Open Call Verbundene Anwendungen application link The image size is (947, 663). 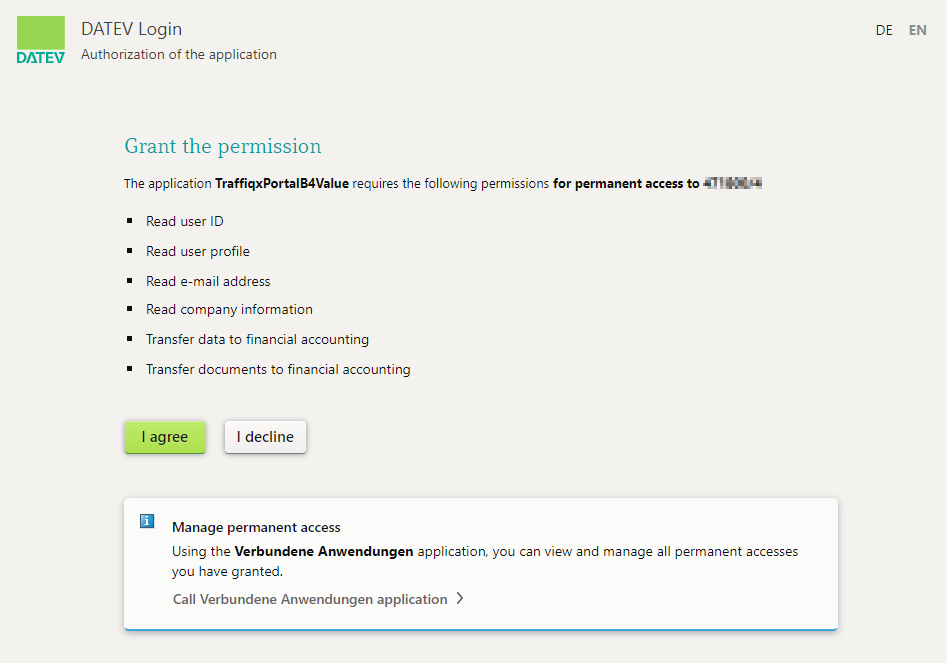310,599
